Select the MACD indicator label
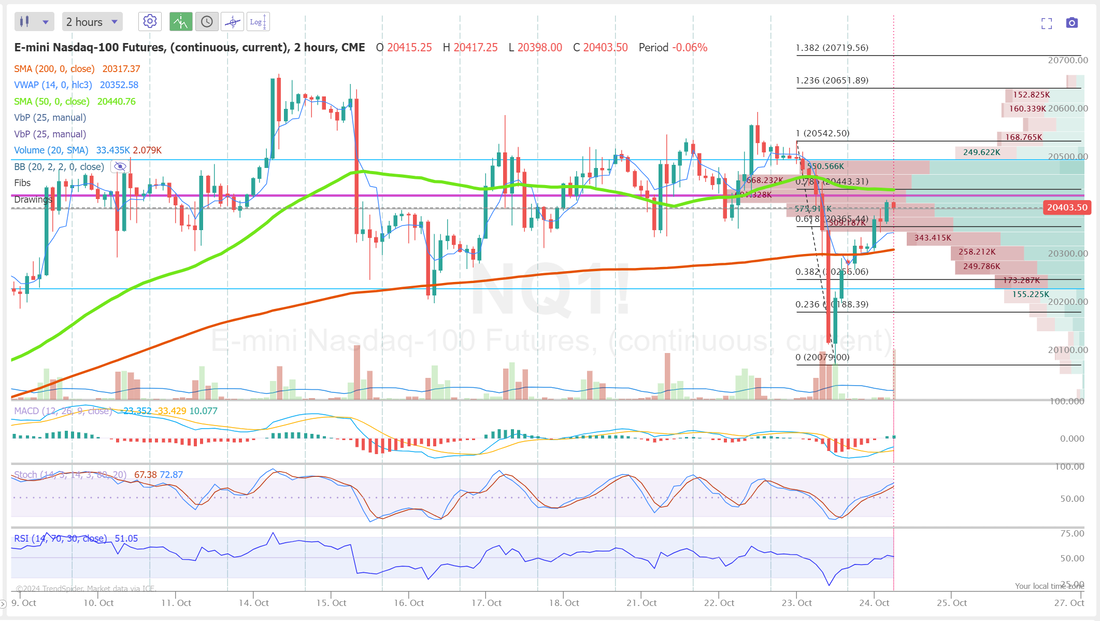This screenshot has width=1100, height=621. click(x=62, y=410)
